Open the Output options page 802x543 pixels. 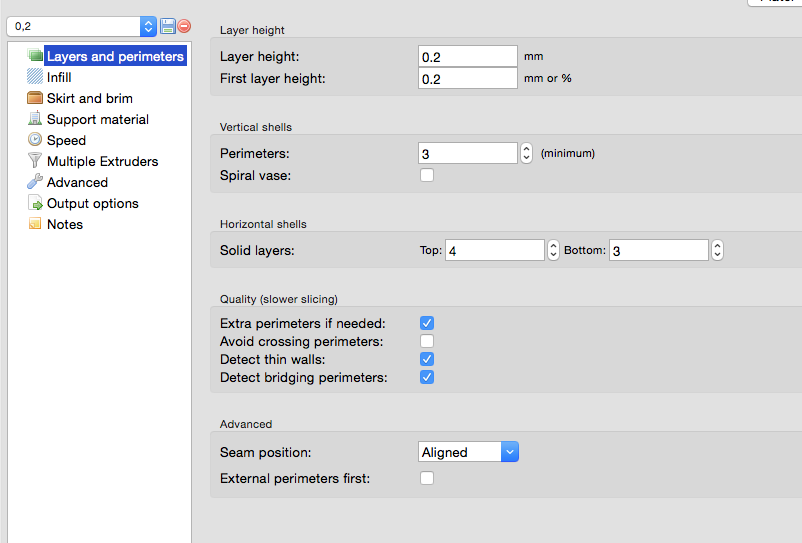tap(92, 203)
